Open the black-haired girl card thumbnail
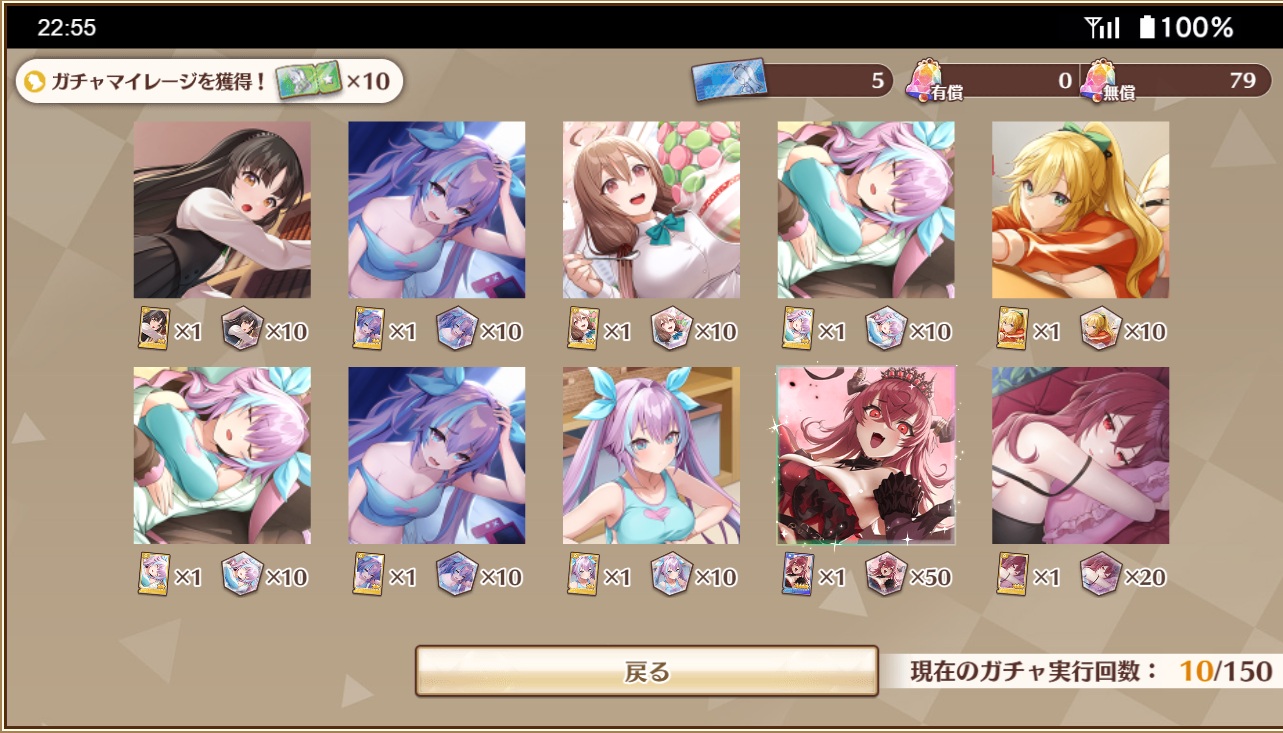The width and height of the screenshot is (1283, 733). (x=222, y=210)
